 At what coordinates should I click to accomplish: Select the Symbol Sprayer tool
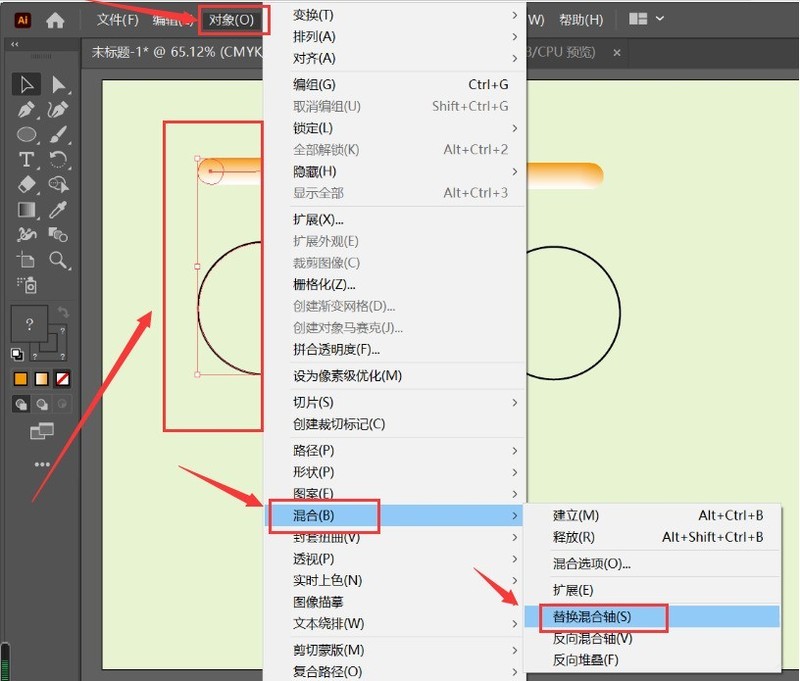coord(27,285)
